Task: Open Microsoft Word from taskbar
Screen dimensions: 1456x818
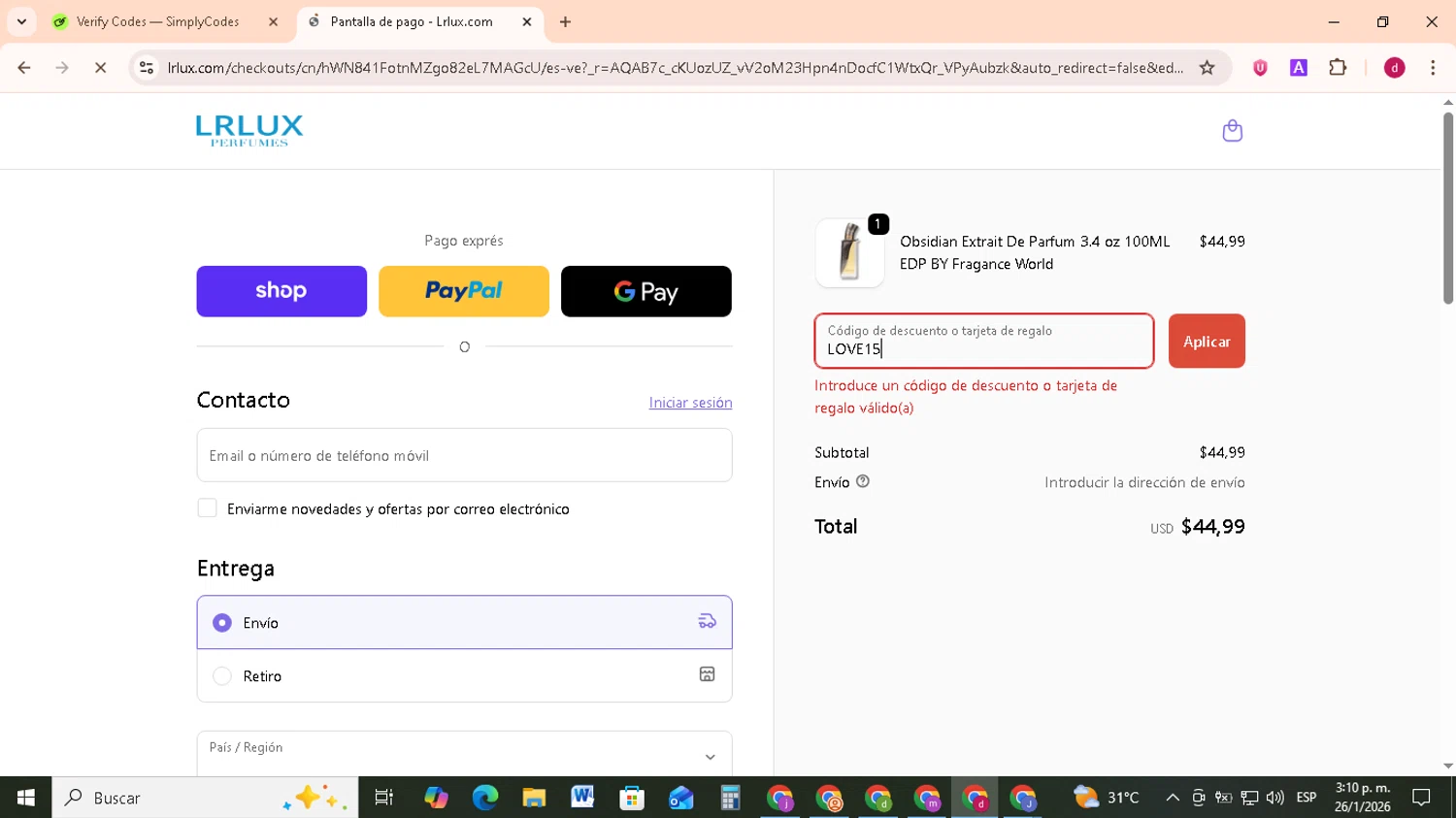Action: click(x=582, y=798)
